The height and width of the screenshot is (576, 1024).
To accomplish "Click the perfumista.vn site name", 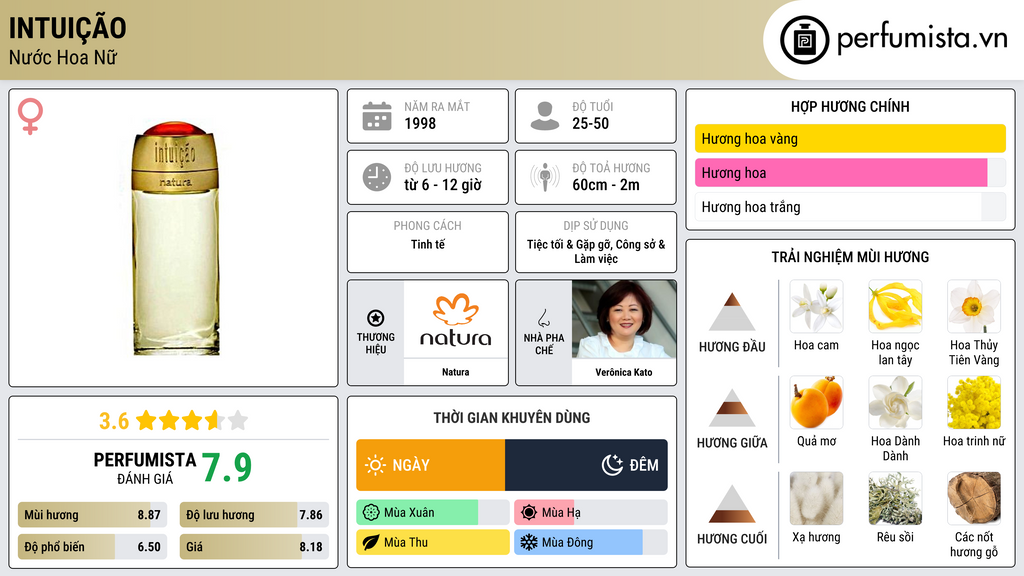I will (x=922, y=38).
